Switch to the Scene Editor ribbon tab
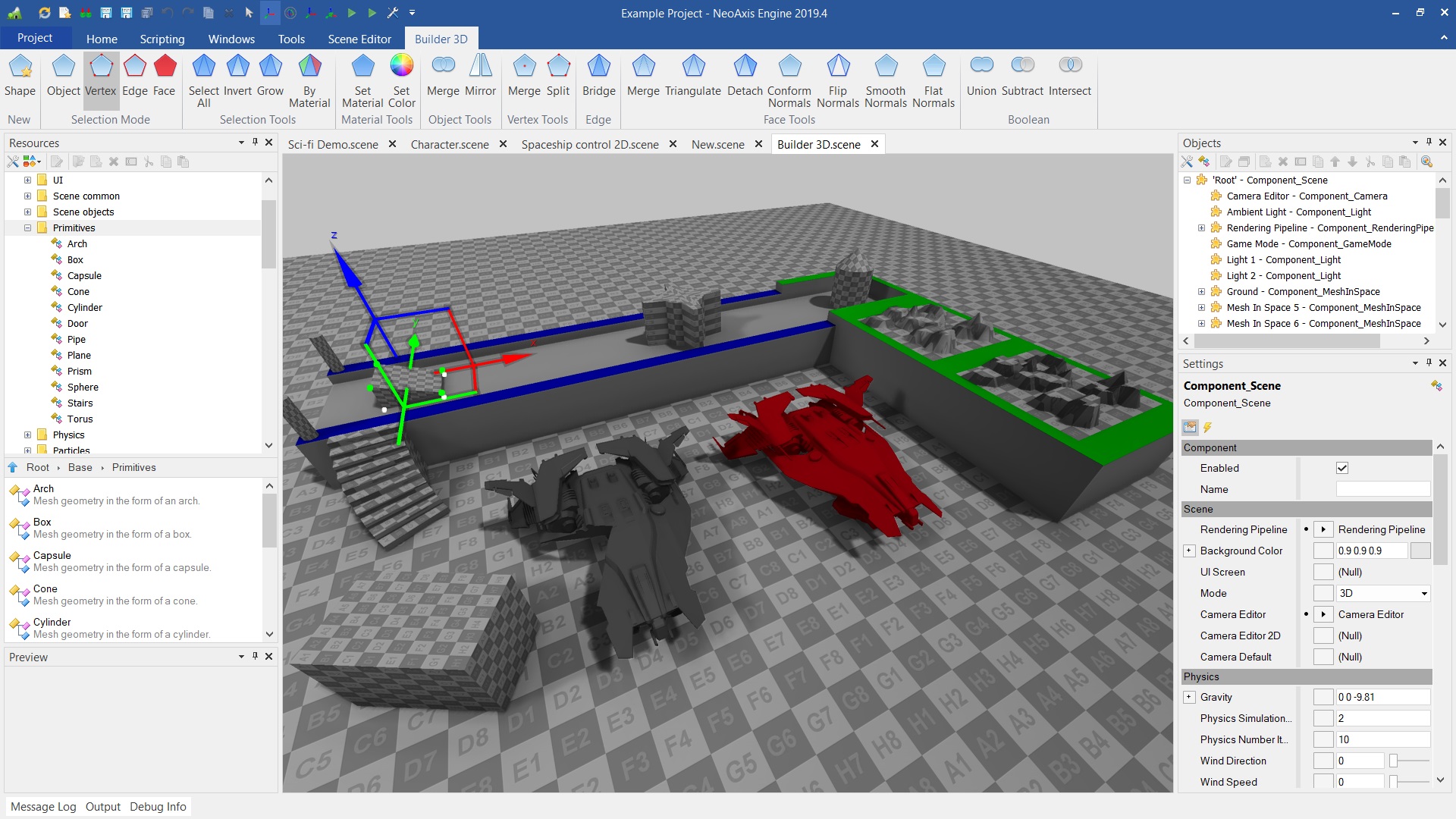The image size is (1456, 819). click(359, 39)
